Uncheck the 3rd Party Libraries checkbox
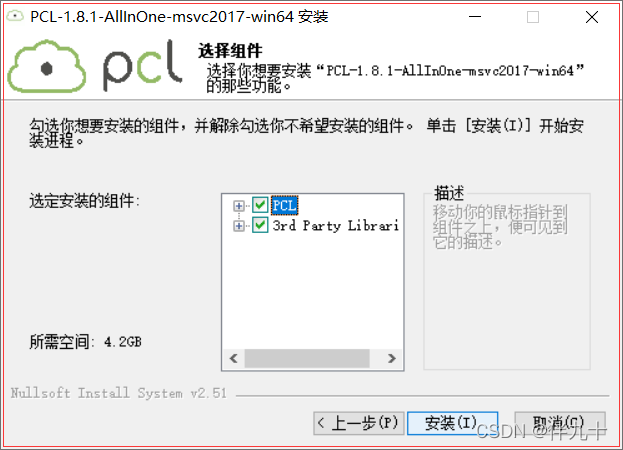This screenshot has width=623, height=450. [x=260, y=225]
